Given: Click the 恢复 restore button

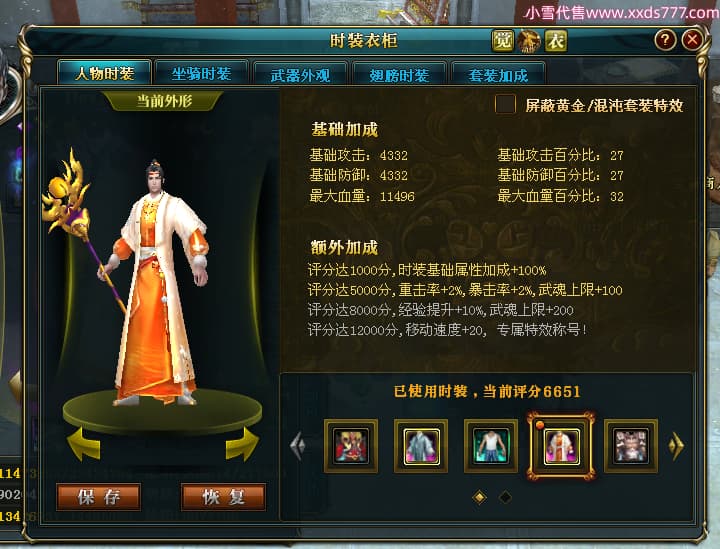Looking at the screenshot, I should 223,497.
